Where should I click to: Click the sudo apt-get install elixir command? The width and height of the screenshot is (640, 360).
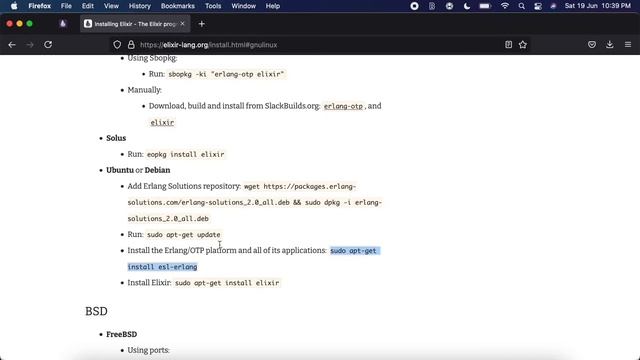[x=227, y=283]
